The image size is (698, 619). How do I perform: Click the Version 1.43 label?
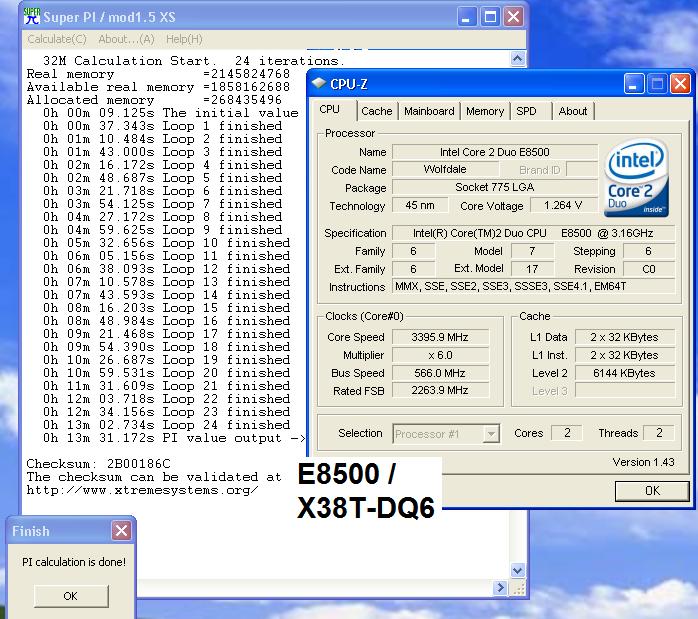pos(643,462)
